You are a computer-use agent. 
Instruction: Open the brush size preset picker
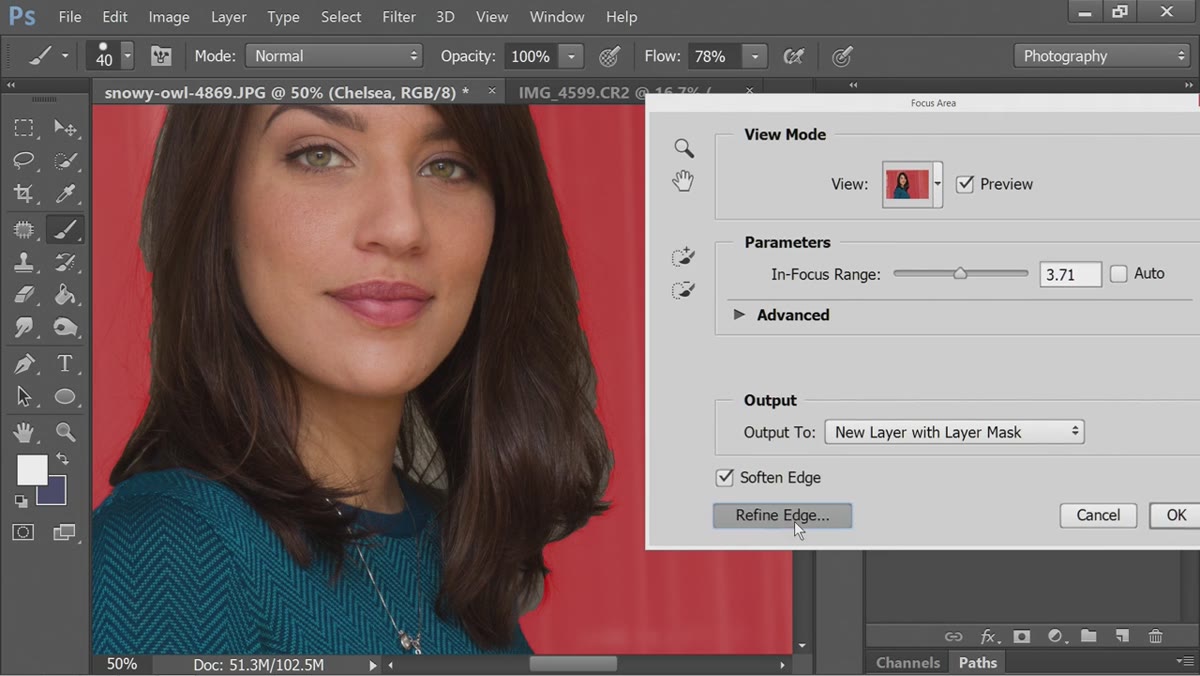click(127, 56)
